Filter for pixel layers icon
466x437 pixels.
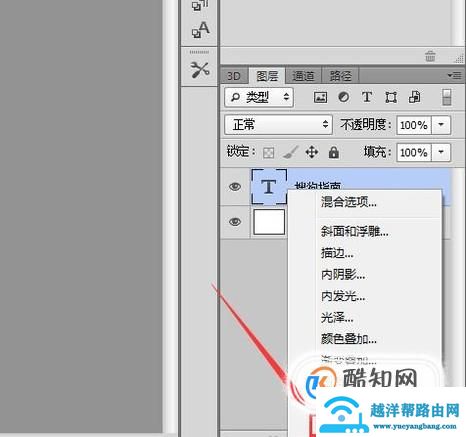pyautogui.click(x=320, y=97)
